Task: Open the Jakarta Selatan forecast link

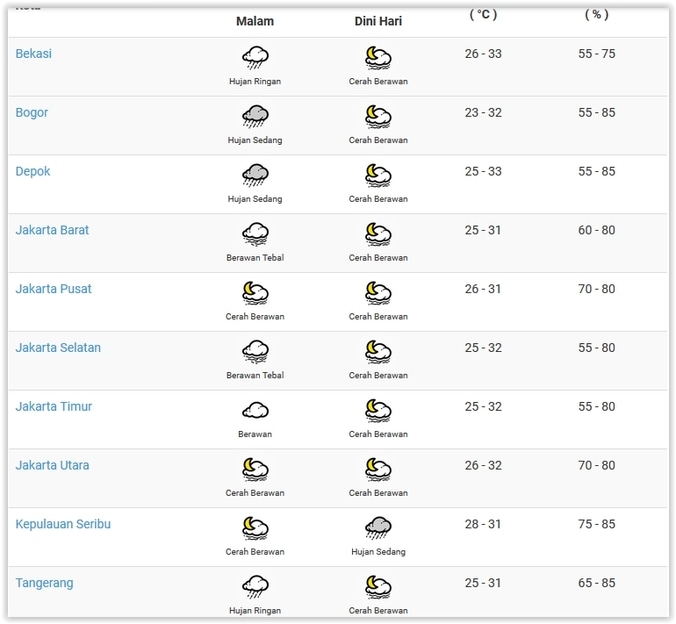Action: tap(58, 348)
